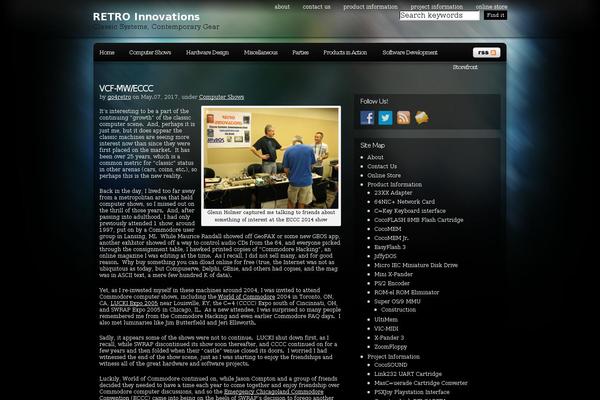This screenshot has width=600, height=400.
Task: Click the Find it search button
Action: tap(496, 15)
